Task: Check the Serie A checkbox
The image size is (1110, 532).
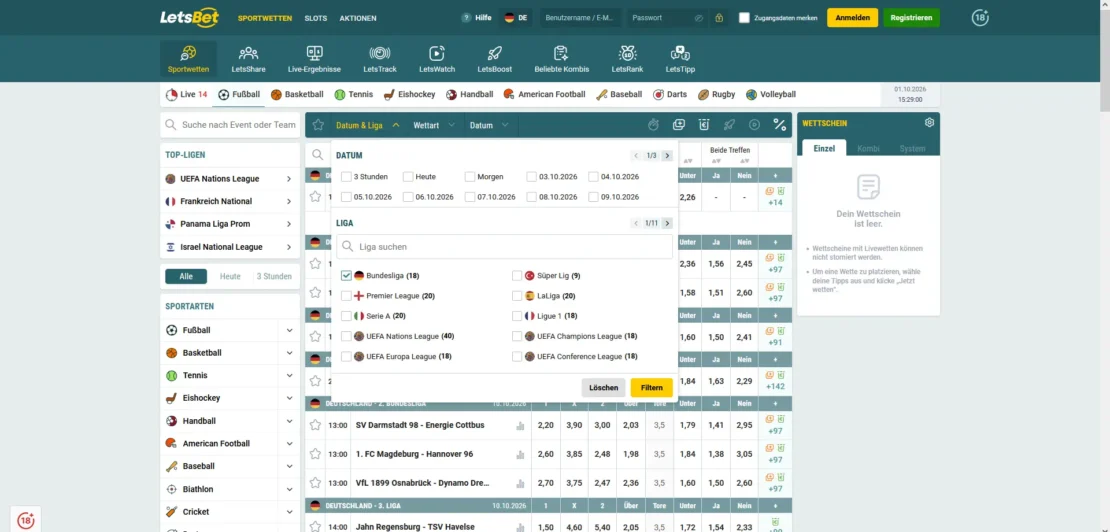Action: pyautogui.click(x=346, y=316)
